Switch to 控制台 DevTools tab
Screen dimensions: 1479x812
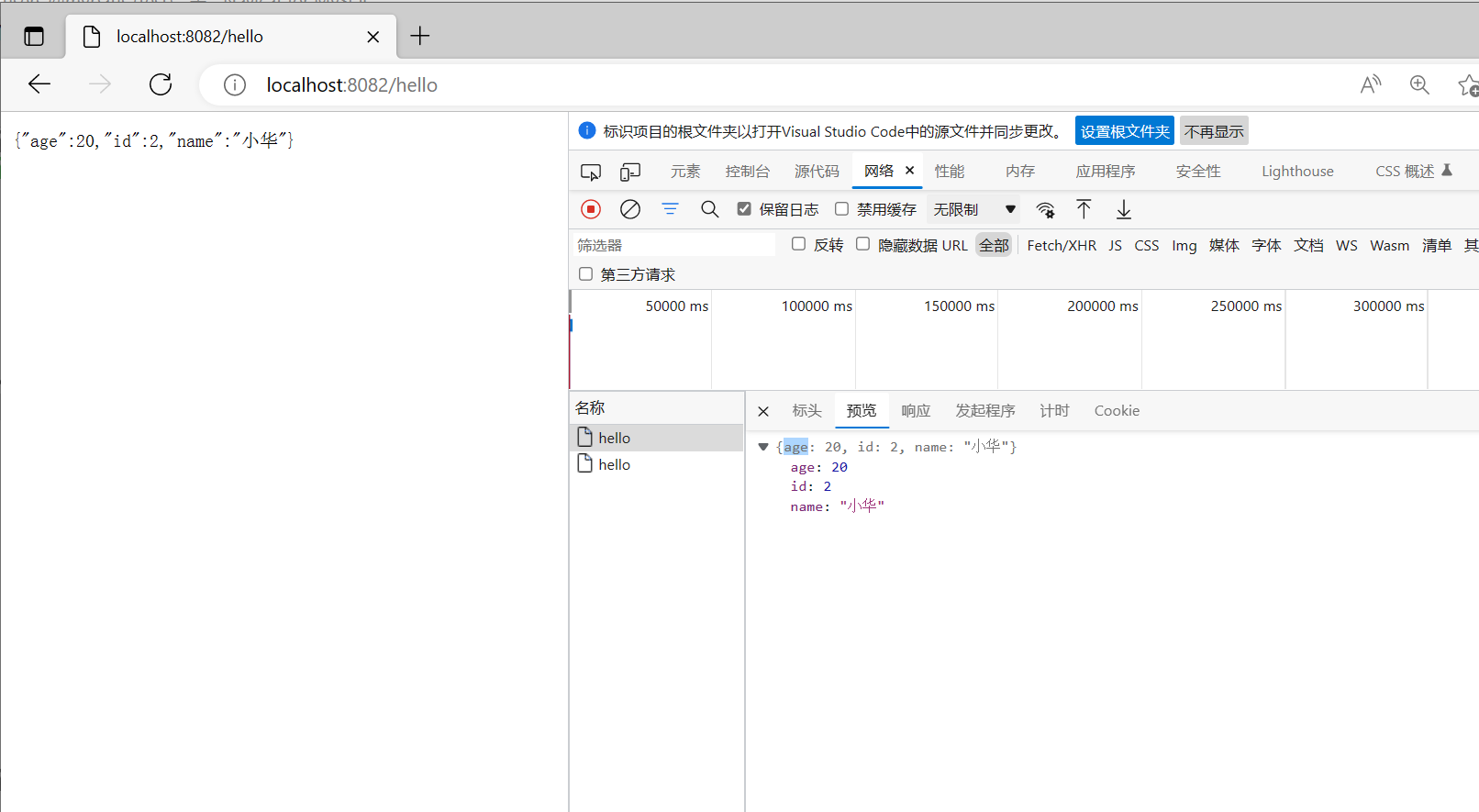point(748,172)
